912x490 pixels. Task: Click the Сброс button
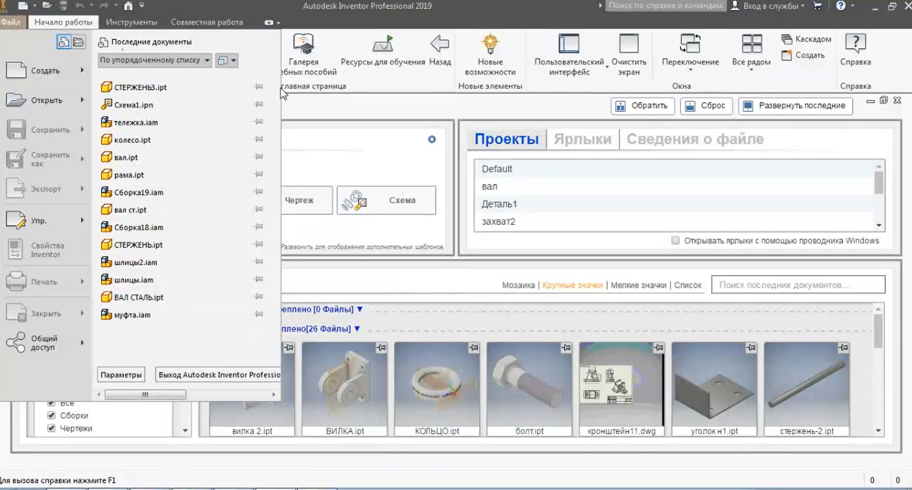[706, 106]
